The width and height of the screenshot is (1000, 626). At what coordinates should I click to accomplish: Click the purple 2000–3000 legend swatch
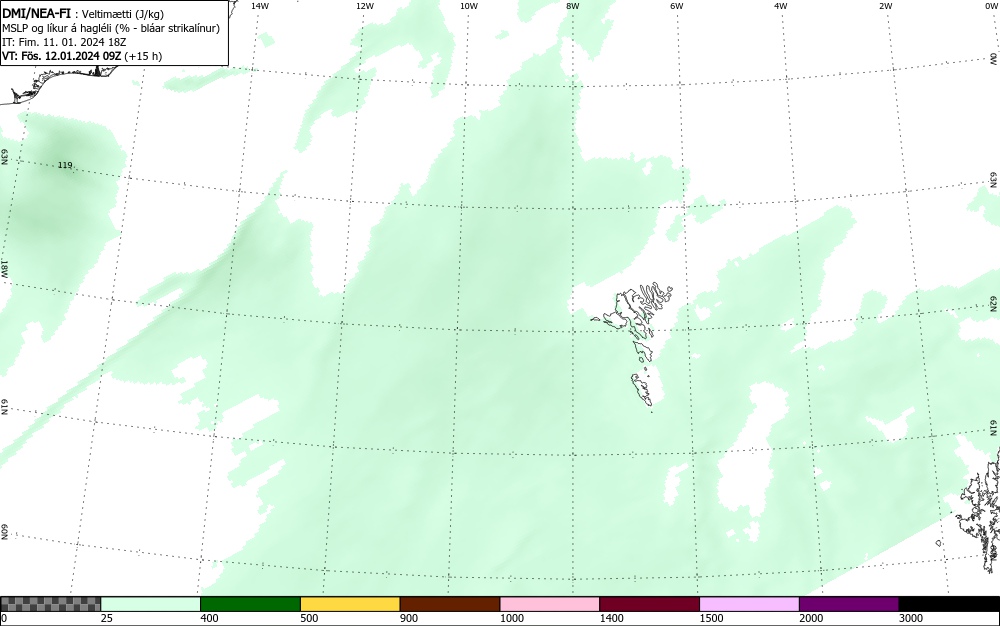849,604
